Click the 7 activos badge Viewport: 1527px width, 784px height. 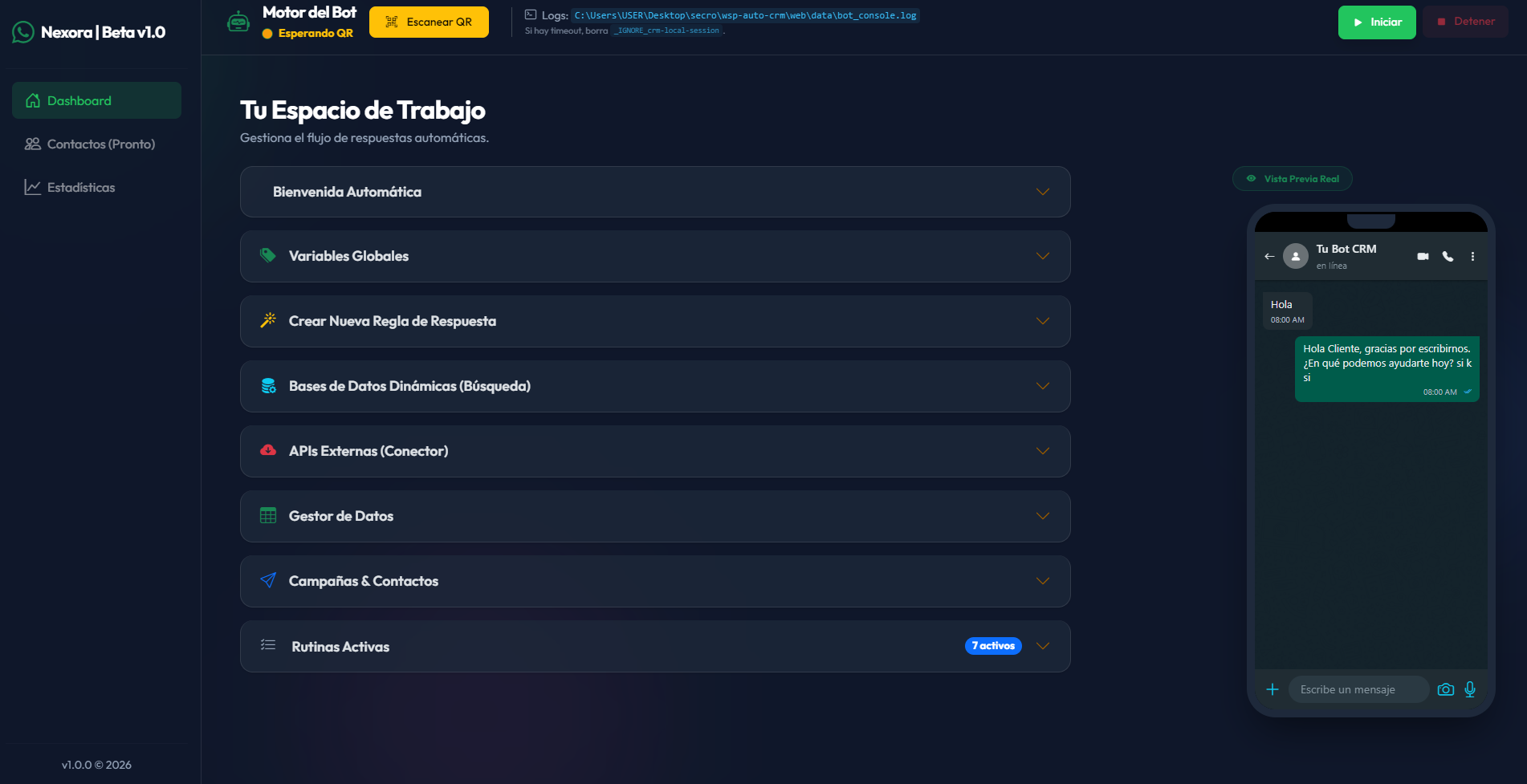[993, 646]
